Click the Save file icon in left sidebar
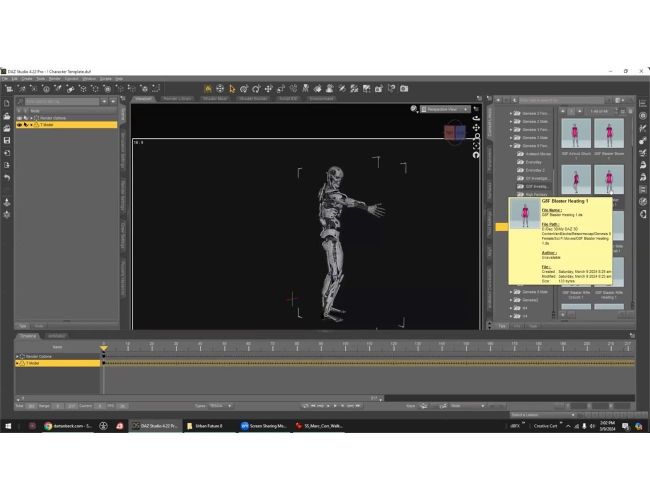 tap(7, 141)
